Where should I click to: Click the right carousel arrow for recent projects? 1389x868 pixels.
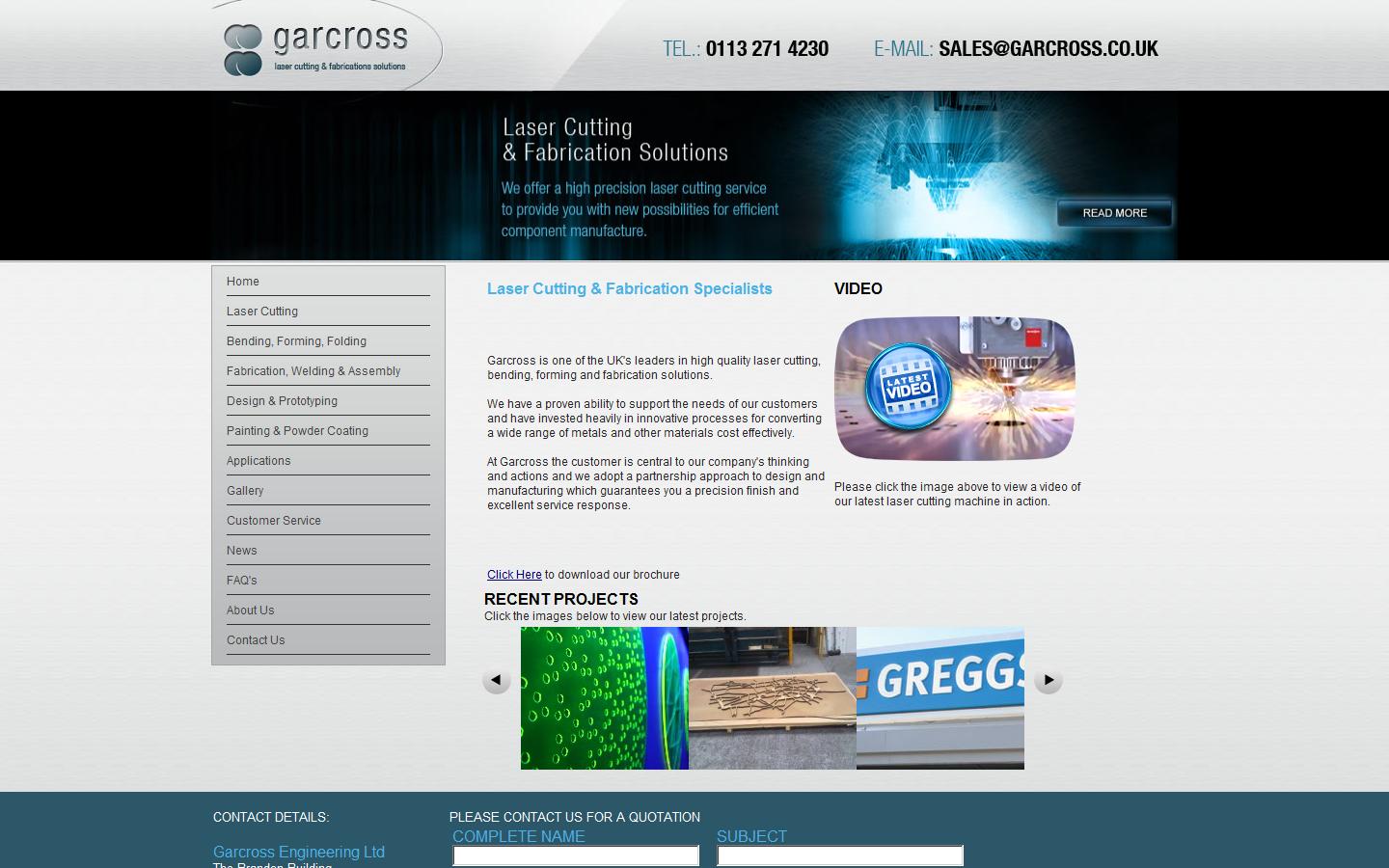point(1049,680)
